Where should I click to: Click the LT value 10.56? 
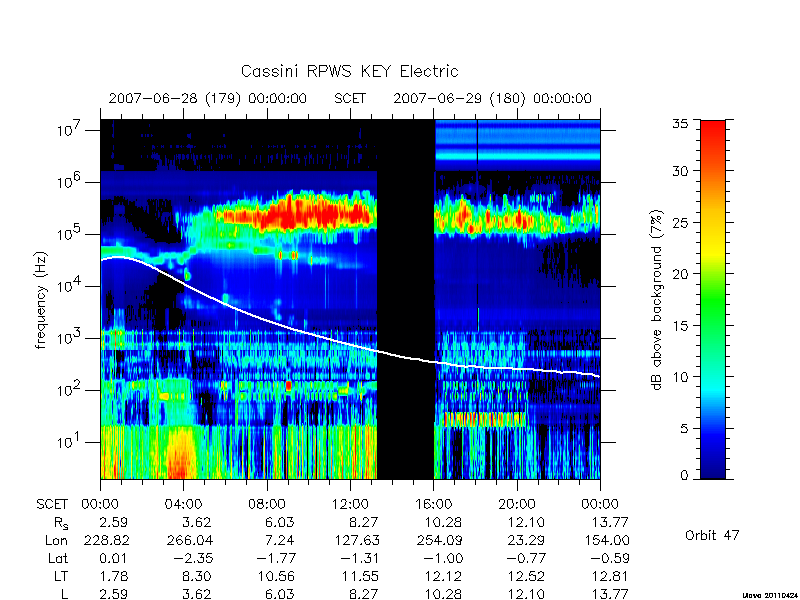(x=275, y=577)
